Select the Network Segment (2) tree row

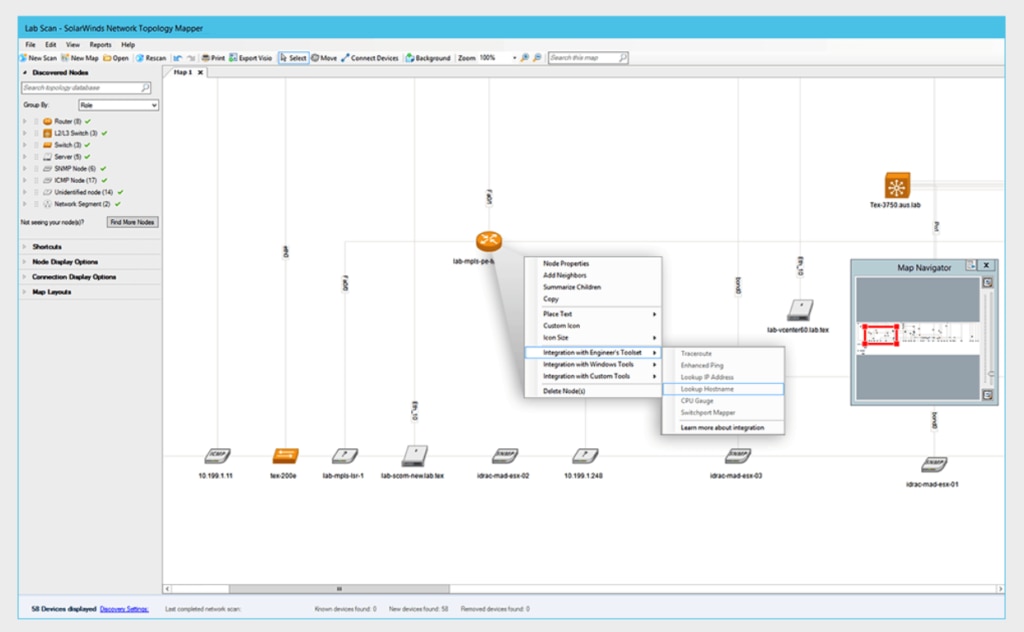[x=82, y=204]
